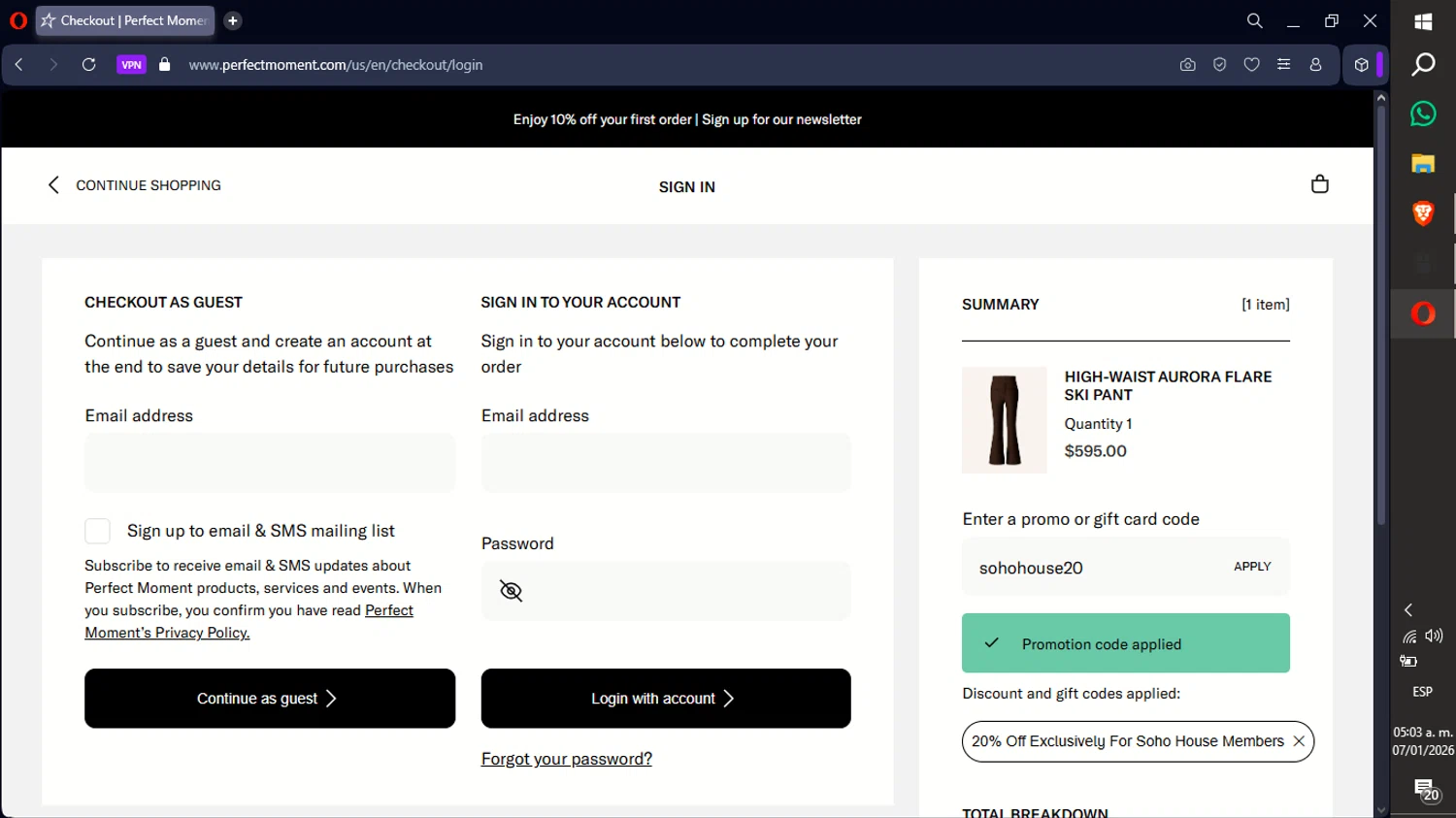Toggle the VPN badge
This screenshot has width=1456, height=818.
pos(131,65)
